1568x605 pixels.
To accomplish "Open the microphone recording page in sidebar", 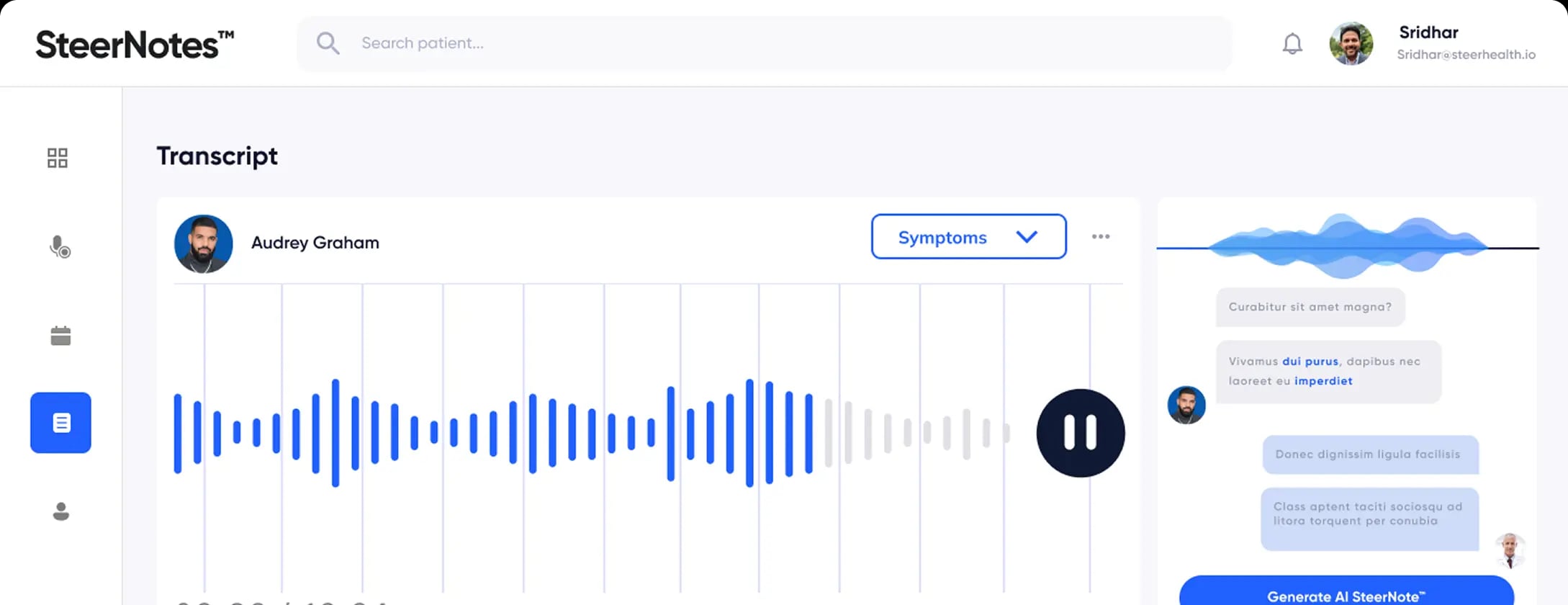I will click(x=60, y=247).
